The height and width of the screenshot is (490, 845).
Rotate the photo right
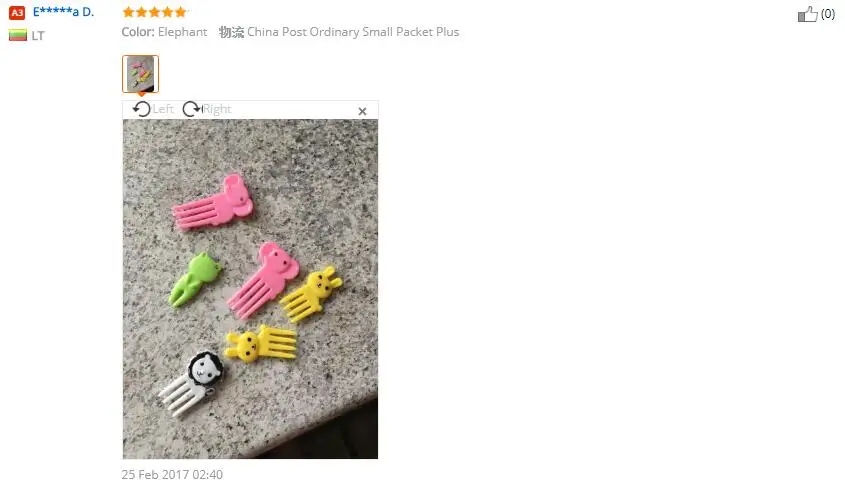191,109
